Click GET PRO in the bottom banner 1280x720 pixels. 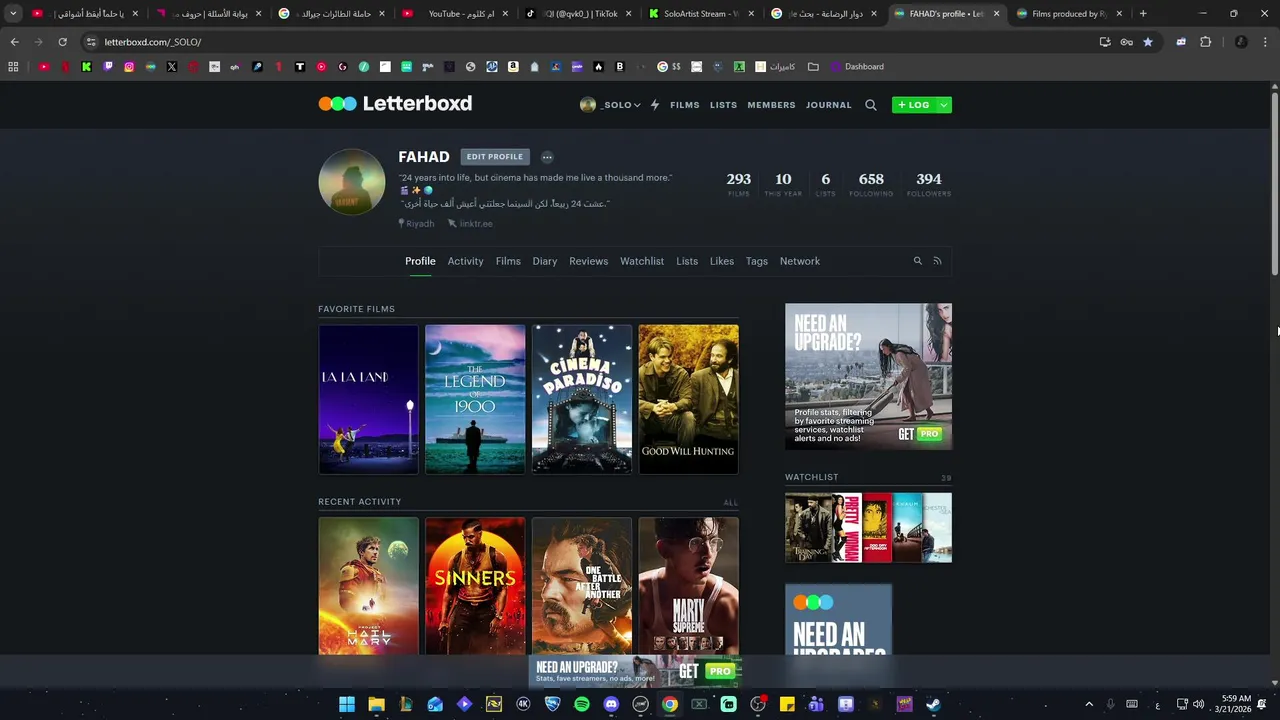pos(707,671)
